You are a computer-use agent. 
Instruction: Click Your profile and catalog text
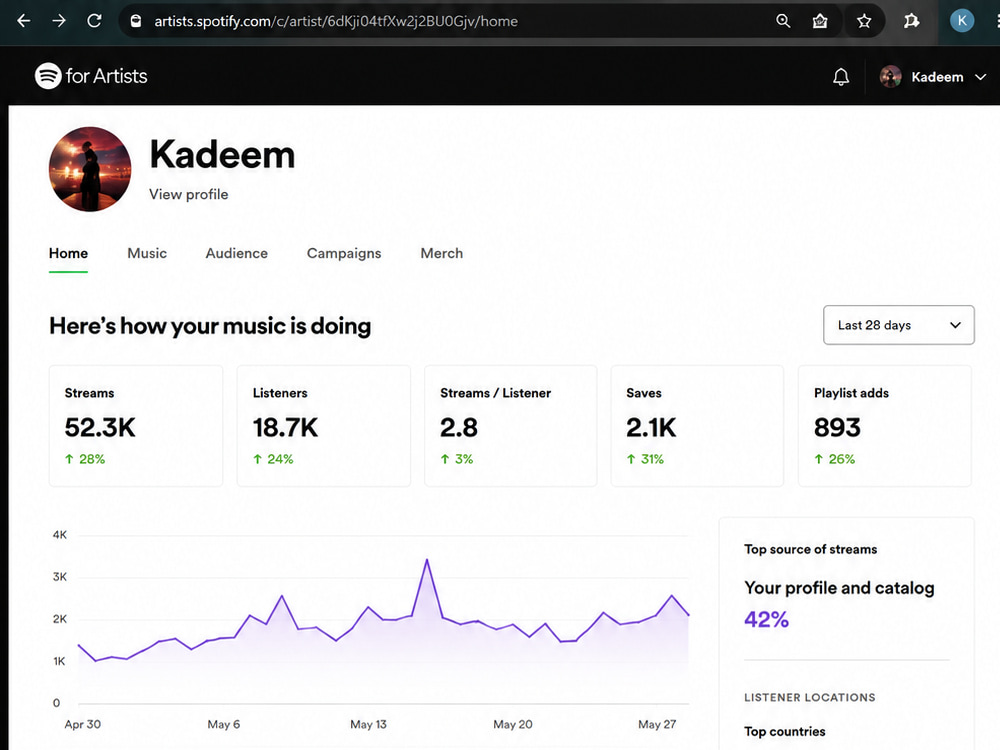tap(839, 587)
